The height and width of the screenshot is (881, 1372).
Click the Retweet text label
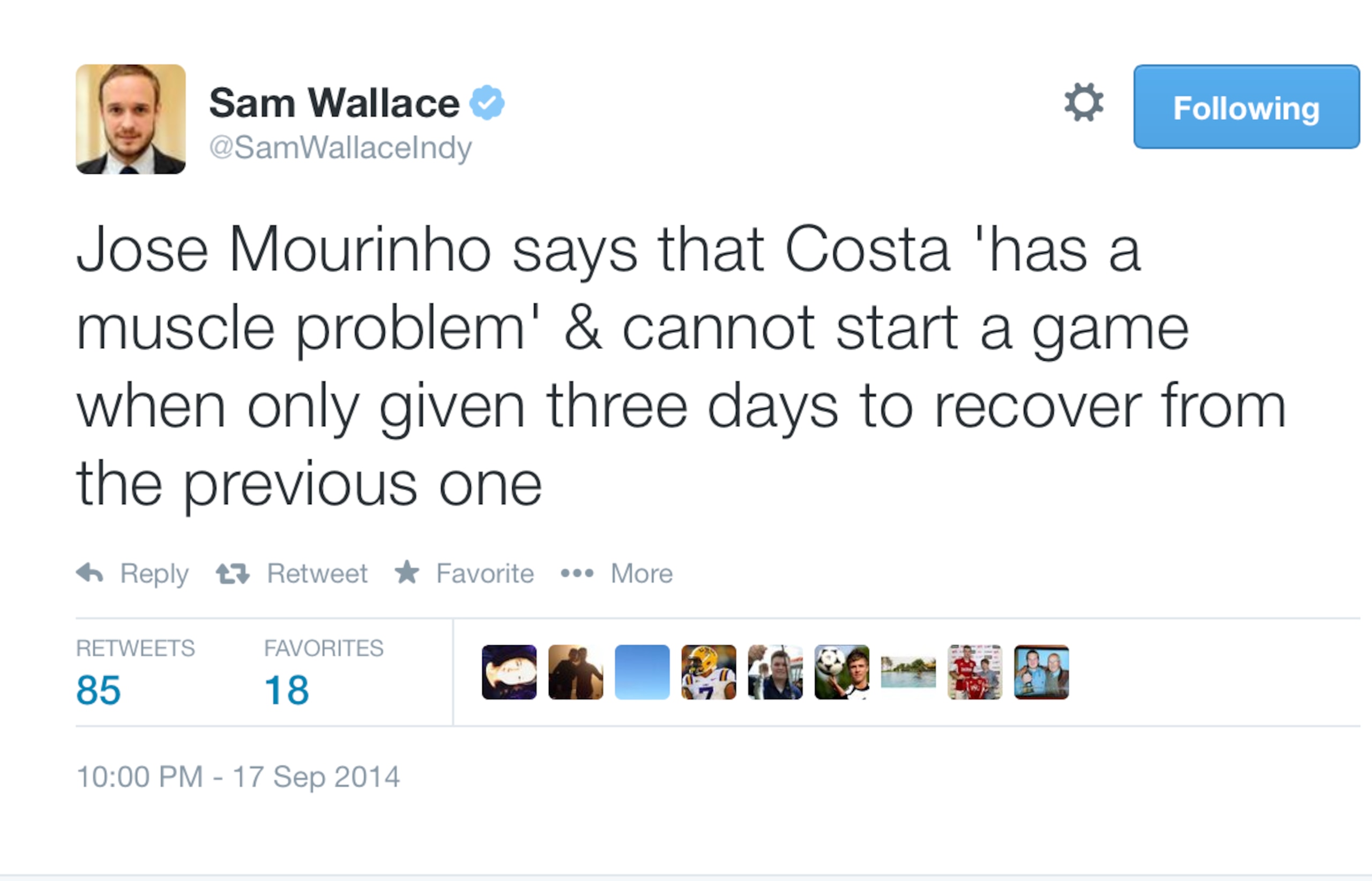click(x=317, y=573)
